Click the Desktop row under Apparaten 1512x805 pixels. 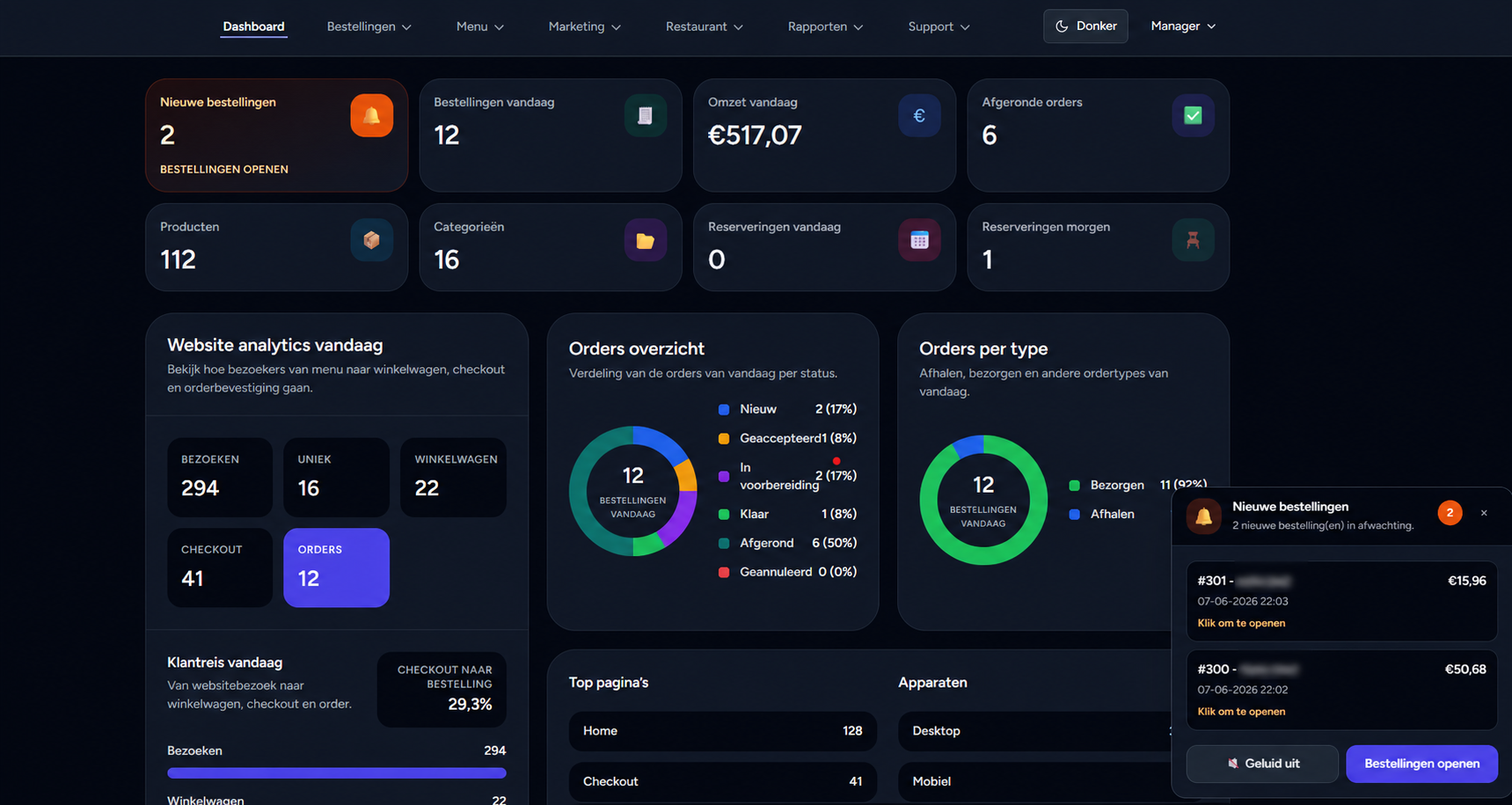1035,731
